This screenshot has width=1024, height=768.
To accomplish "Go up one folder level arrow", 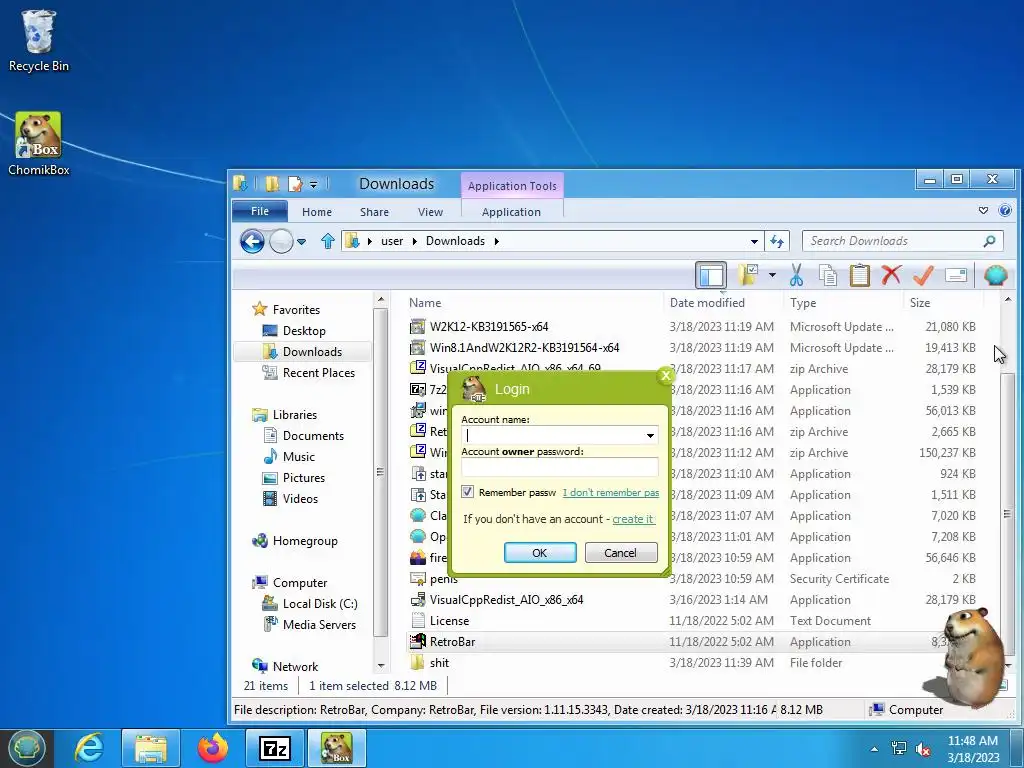I will coord(327,241).
